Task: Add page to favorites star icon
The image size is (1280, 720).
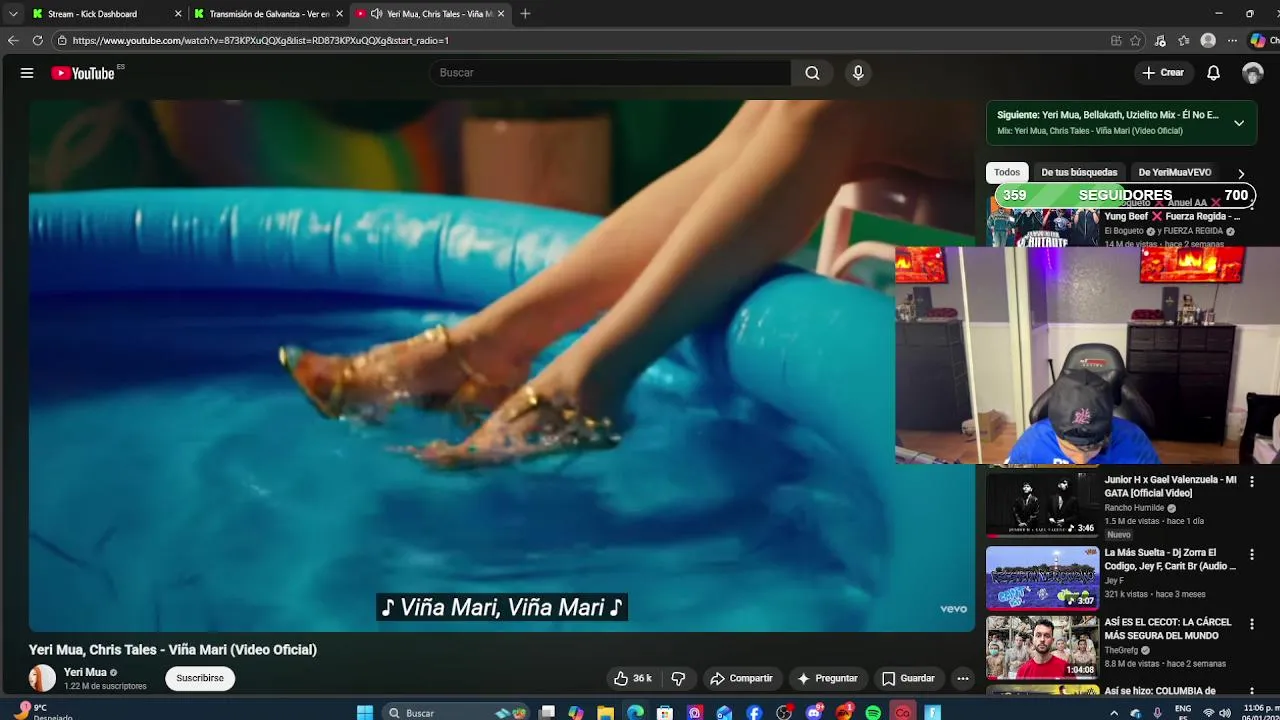Action: point(1136,41)
